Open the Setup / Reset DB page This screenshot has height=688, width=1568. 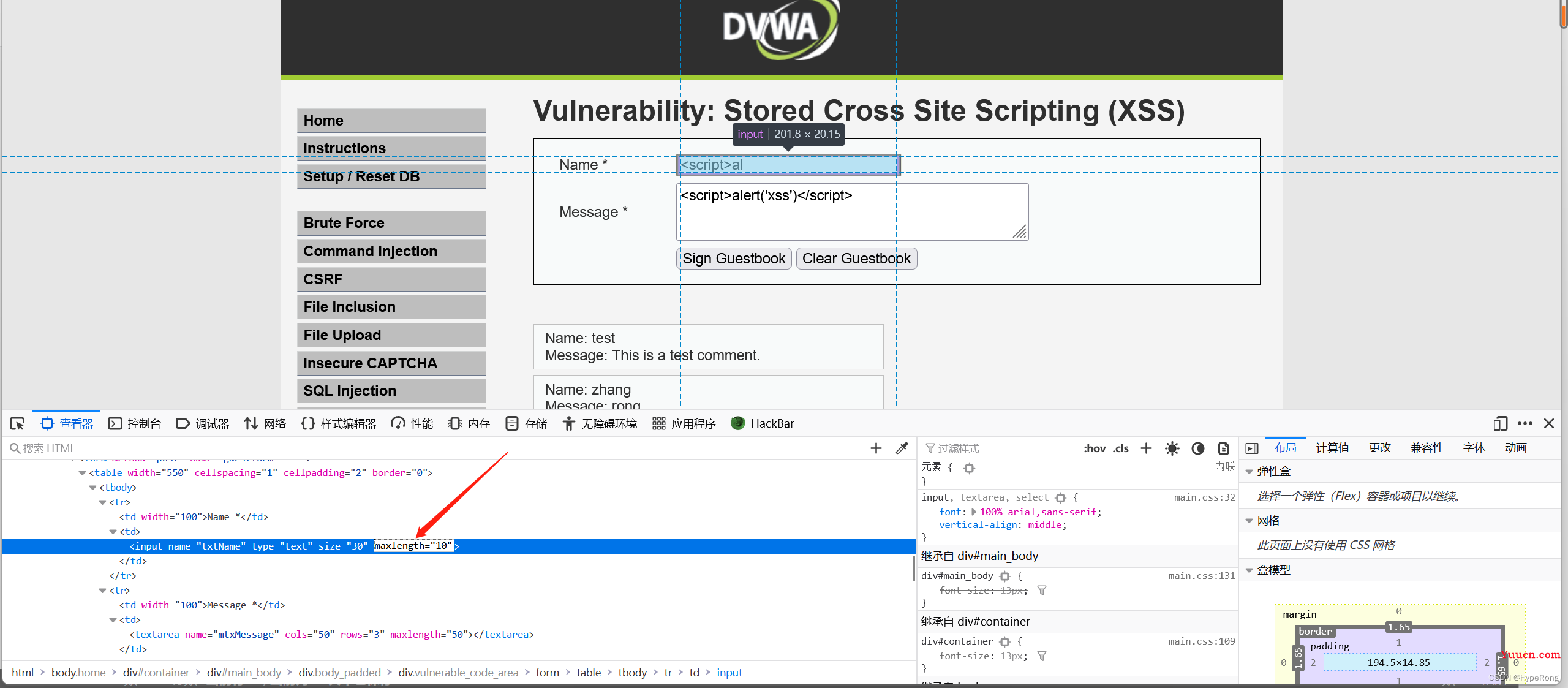click(391, 176)
